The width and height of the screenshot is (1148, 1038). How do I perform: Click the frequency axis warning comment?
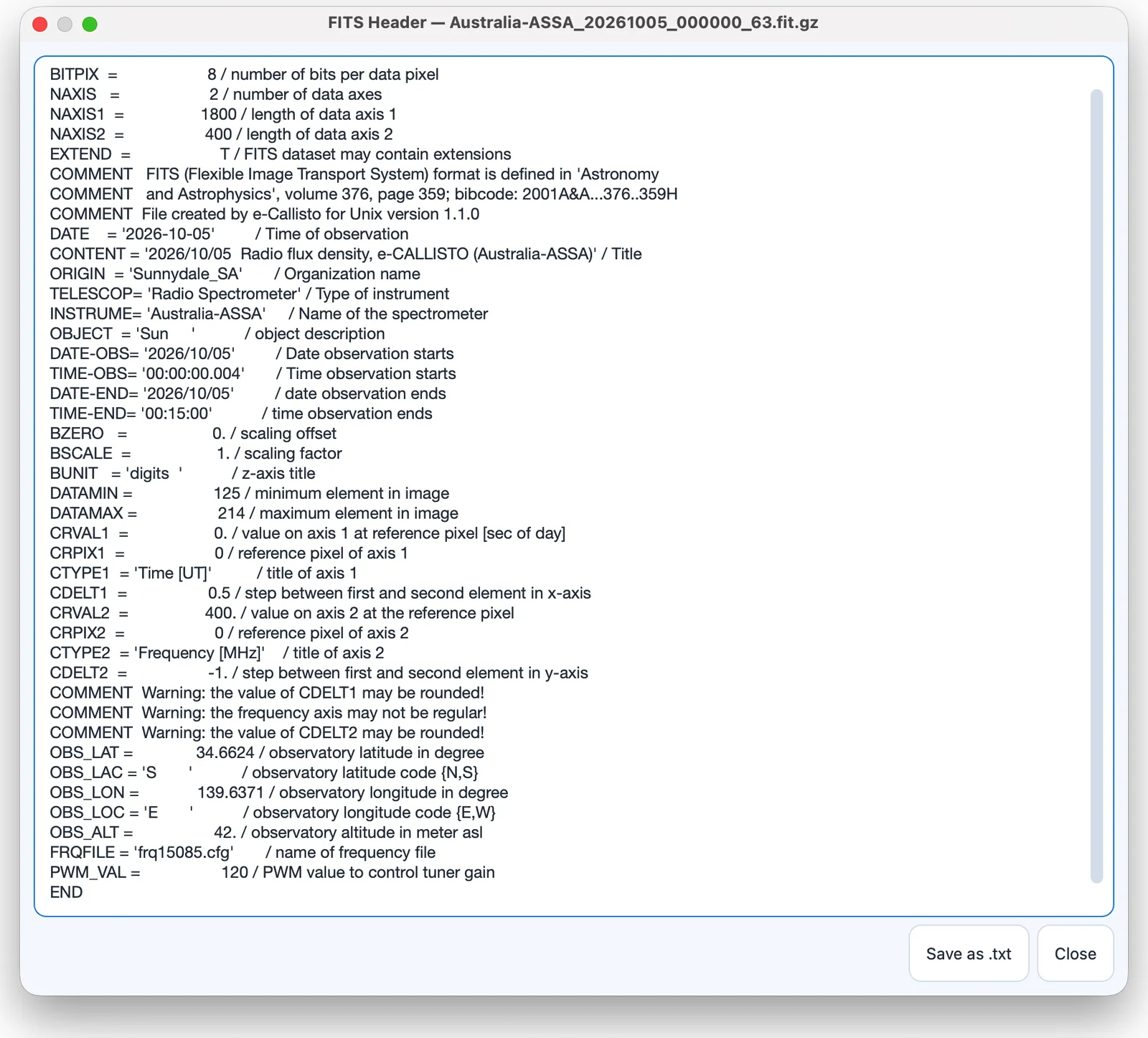point(268,714)
